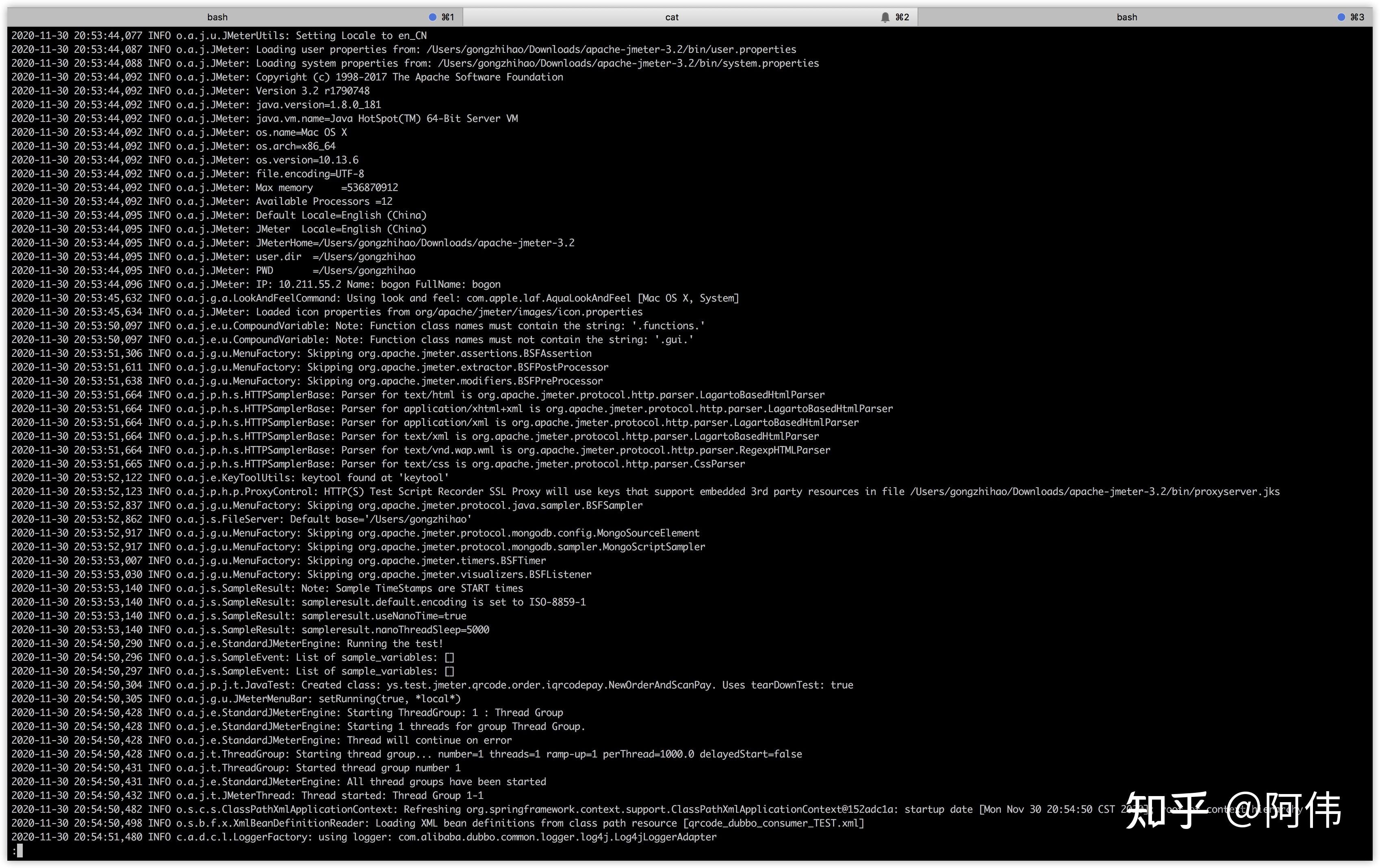Click the 'java.version=1.8.0_181' log line
Screen dimensions: 1380x868
tap(196, 105)
